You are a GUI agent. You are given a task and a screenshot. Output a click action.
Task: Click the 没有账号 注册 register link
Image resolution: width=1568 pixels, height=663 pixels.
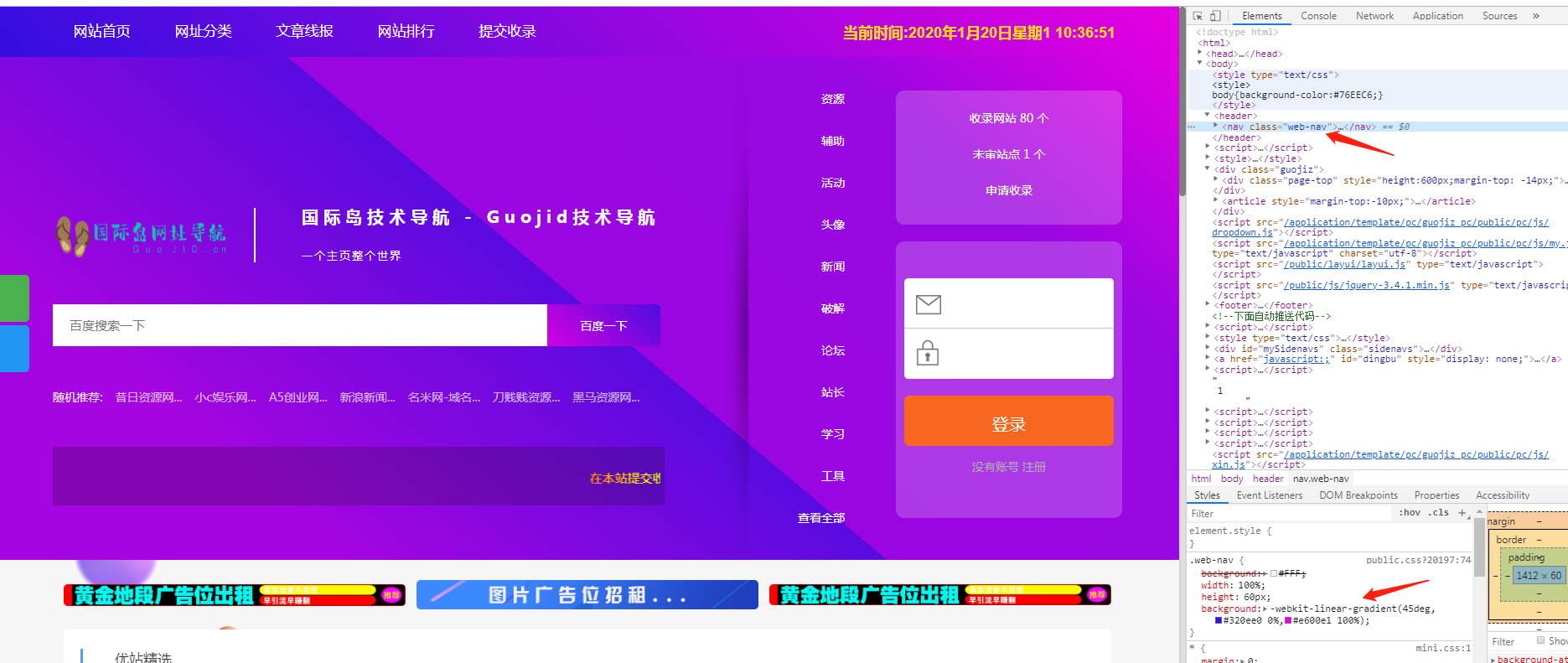[x=1009, y=467]
